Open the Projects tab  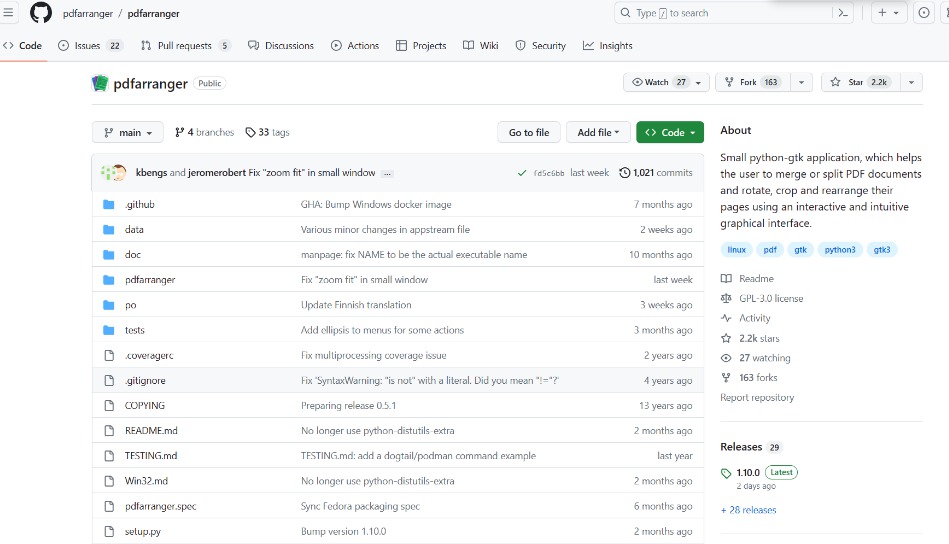click(421, 46)
